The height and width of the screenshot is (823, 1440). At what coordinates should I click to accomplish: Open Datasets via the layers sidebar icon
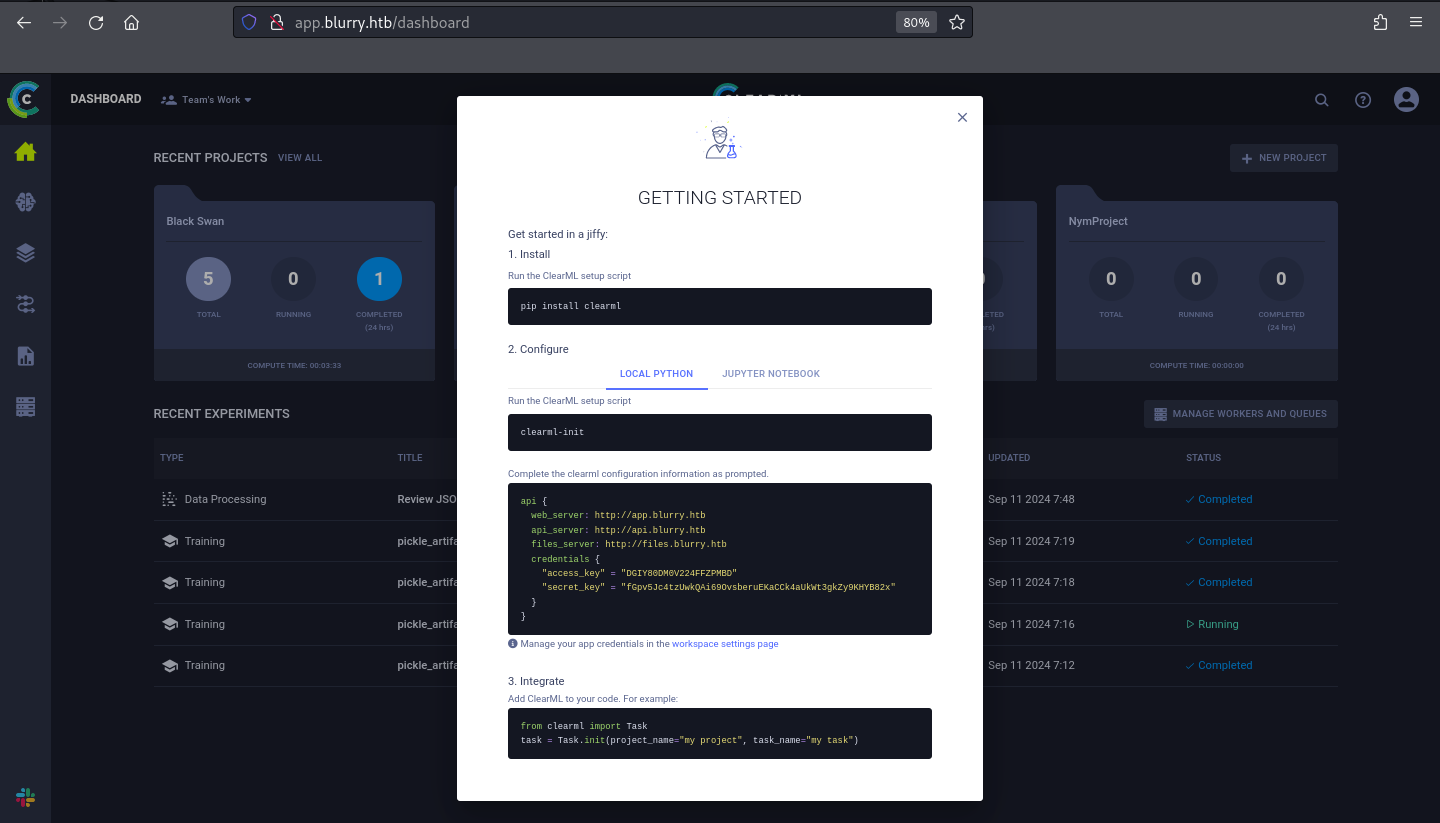[26, 253]
